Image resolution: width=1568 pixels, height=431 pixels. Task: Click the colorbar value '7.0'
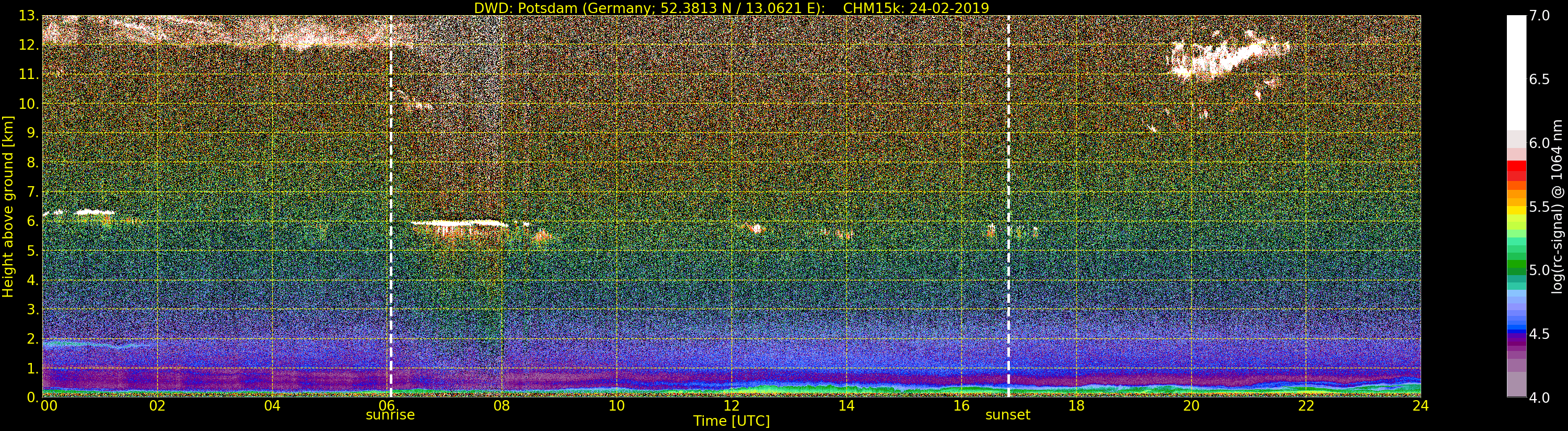(1539, 16)
